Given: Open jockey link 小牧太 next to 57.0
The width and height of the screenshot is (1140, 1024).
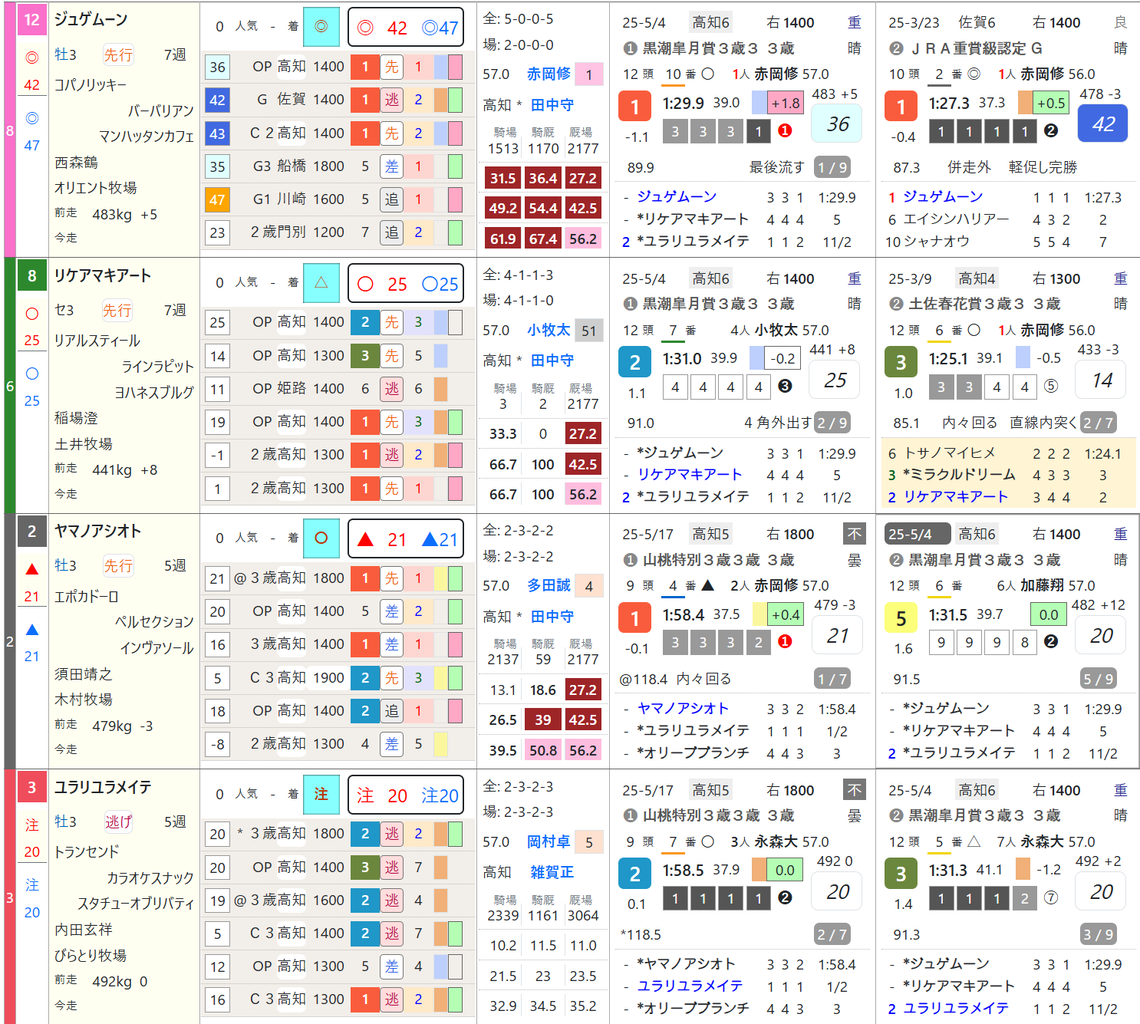Looking at the screenshot, I should 549,330.
